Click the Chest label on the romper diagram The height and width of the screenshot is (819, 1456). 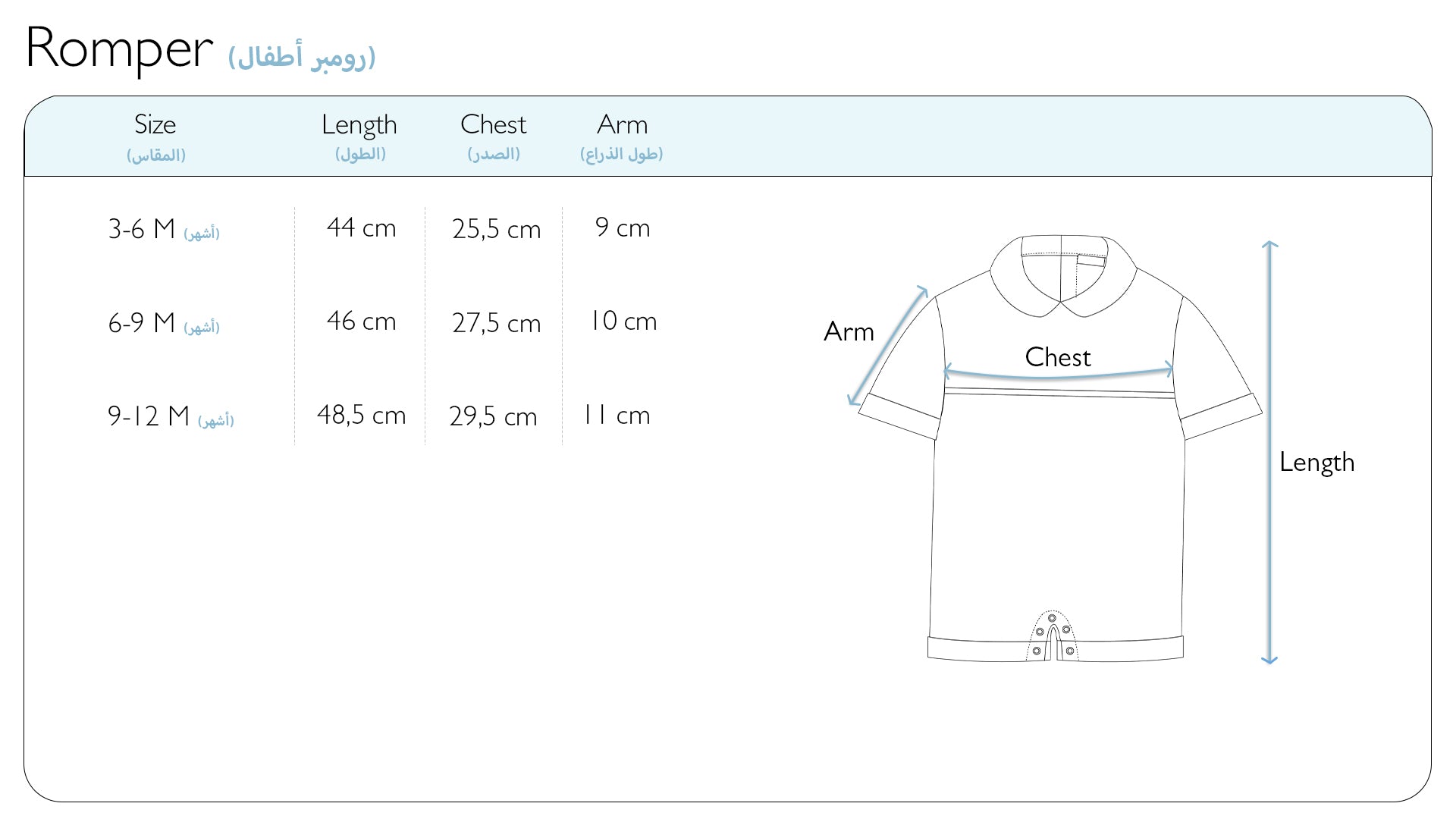point(1058,357)
